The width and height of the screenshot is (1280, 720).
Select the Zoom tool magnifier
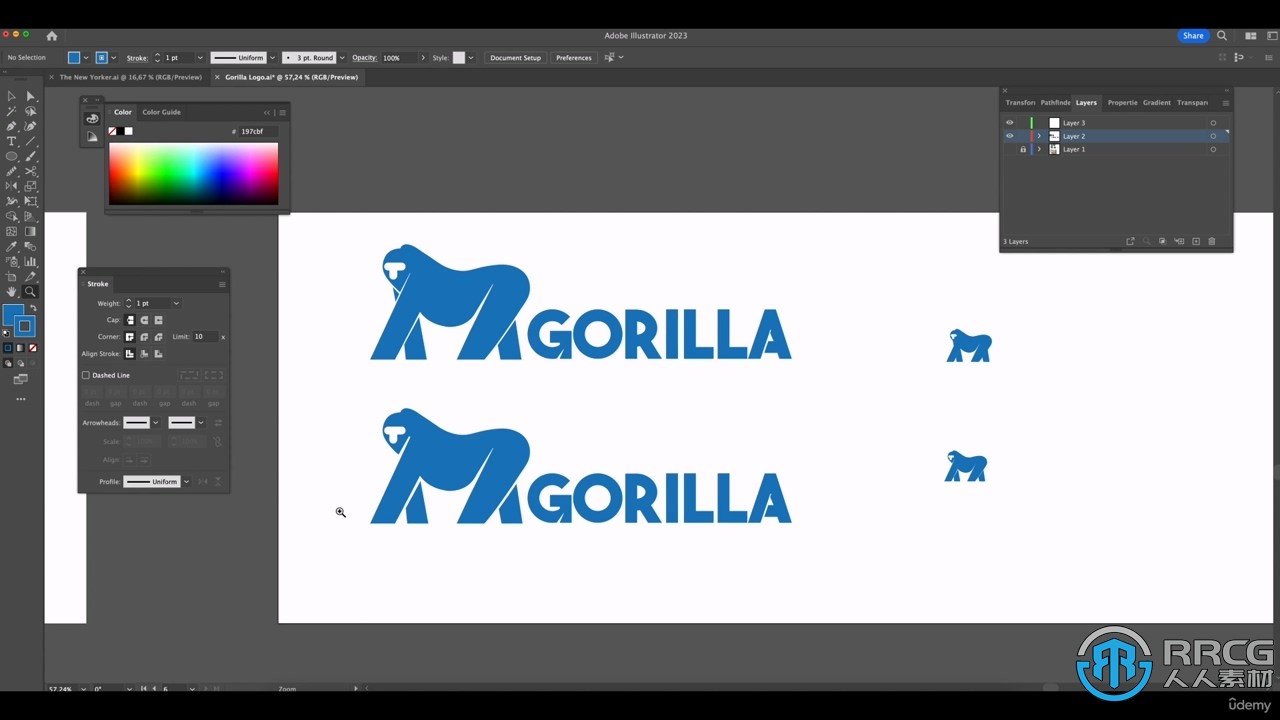click(x=30, y=292)
